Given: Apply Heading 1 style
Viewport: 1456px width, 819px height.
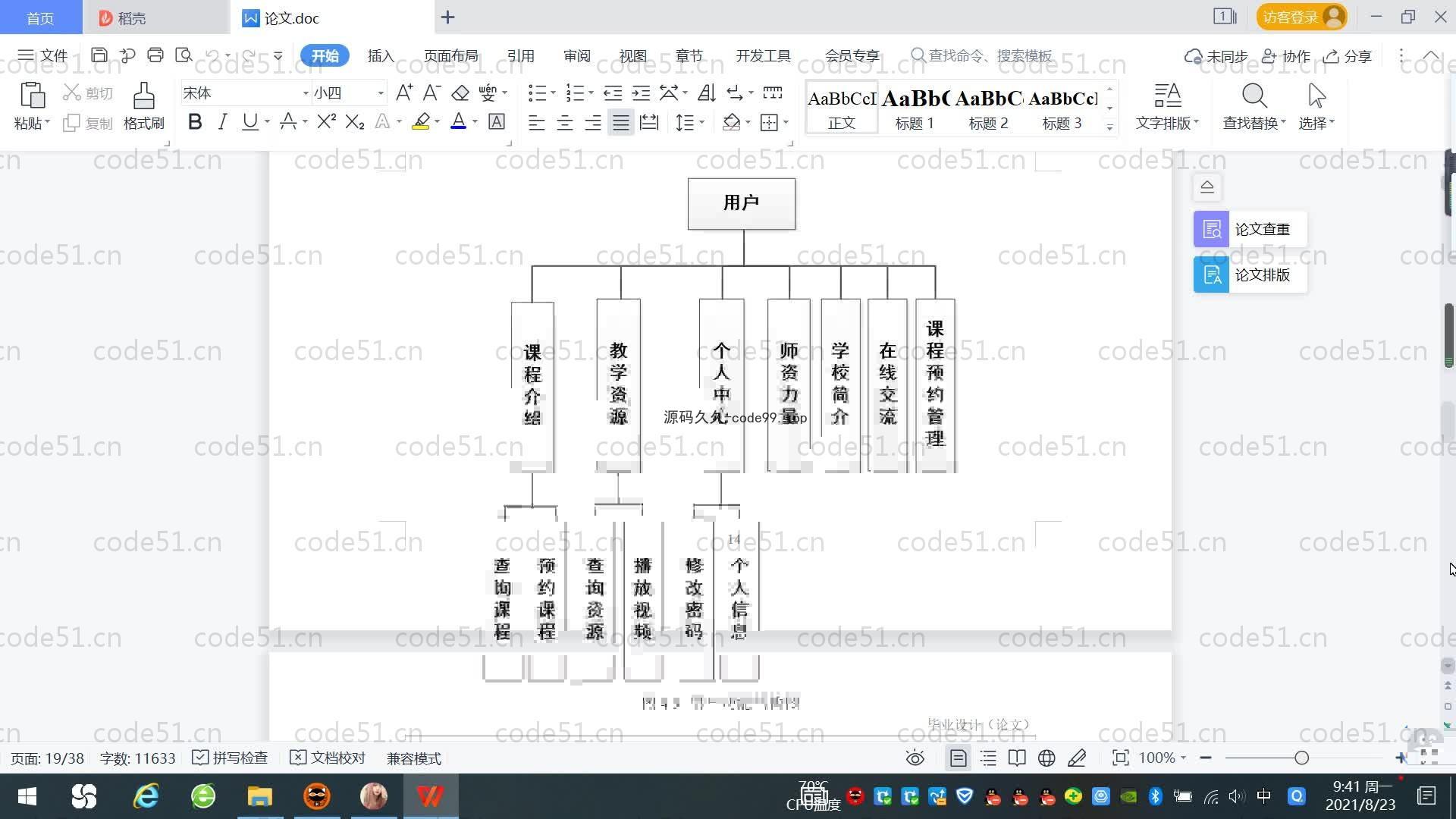Looking at the screenshot, I should (x=915, y=108).
